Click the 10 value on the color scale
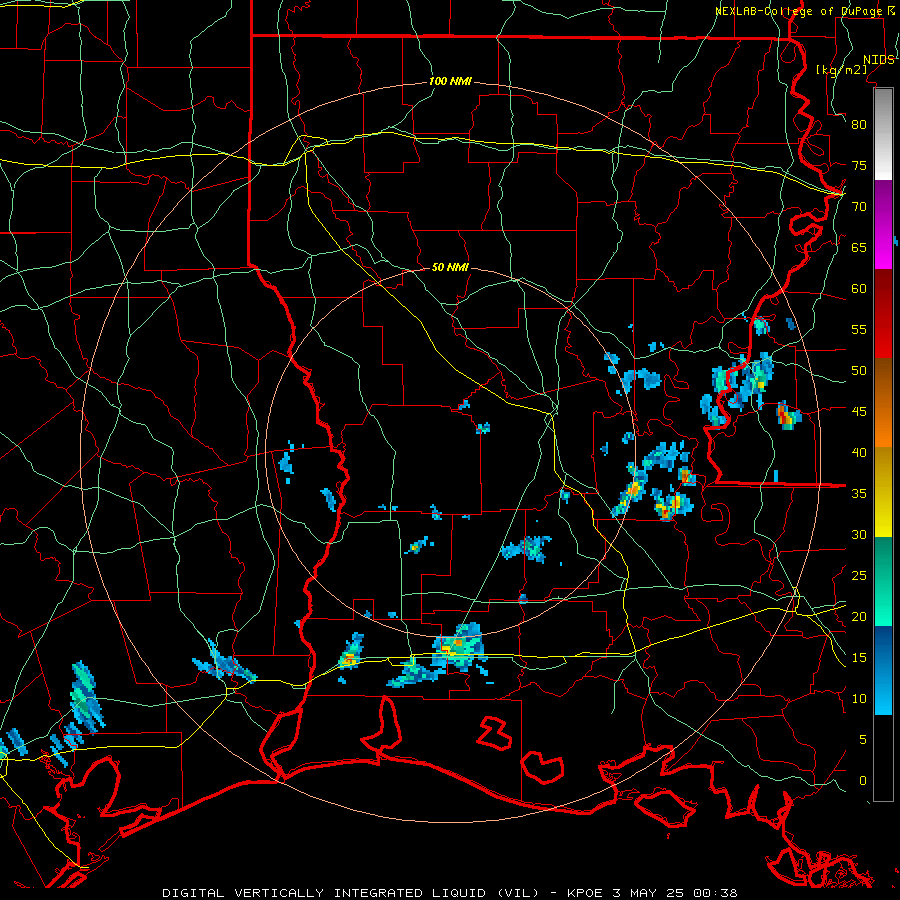This screenshot has width=900, height=900. 859,699
